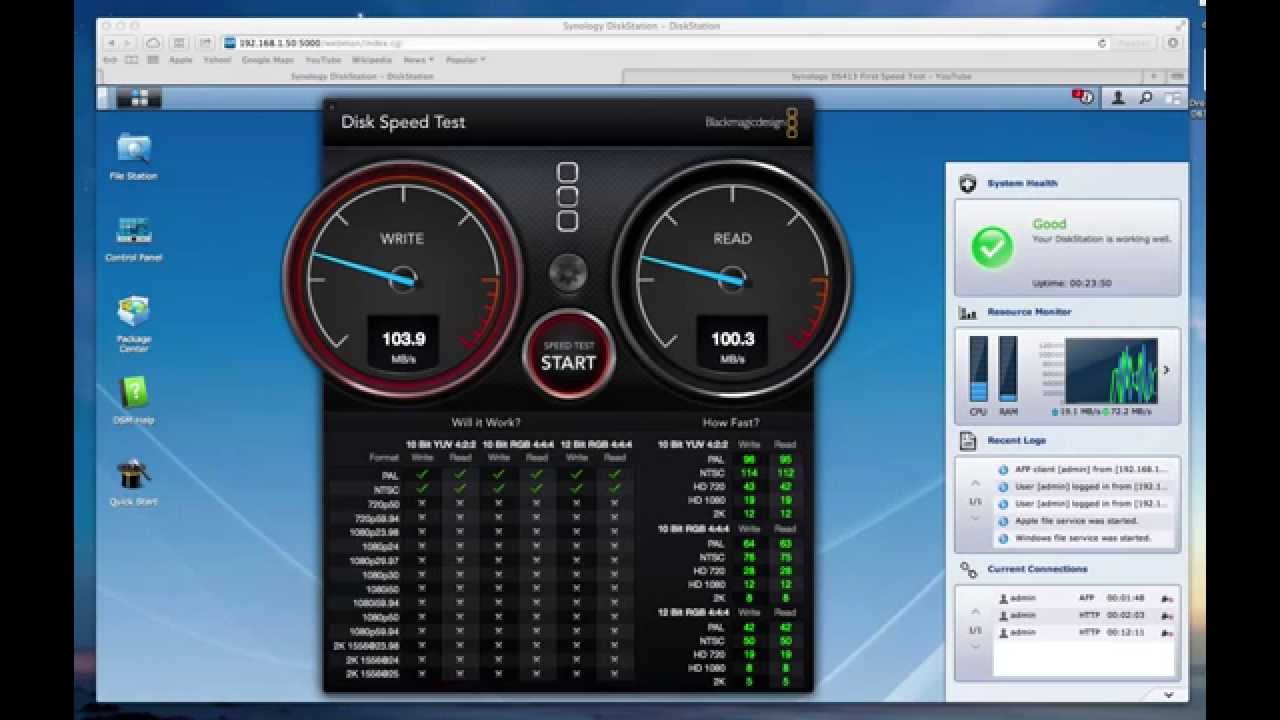This screenshot has height=720, width=1280.
Task: Click the Recent Logs document icon
Action: pyautogui.click(x=967, y=441)
